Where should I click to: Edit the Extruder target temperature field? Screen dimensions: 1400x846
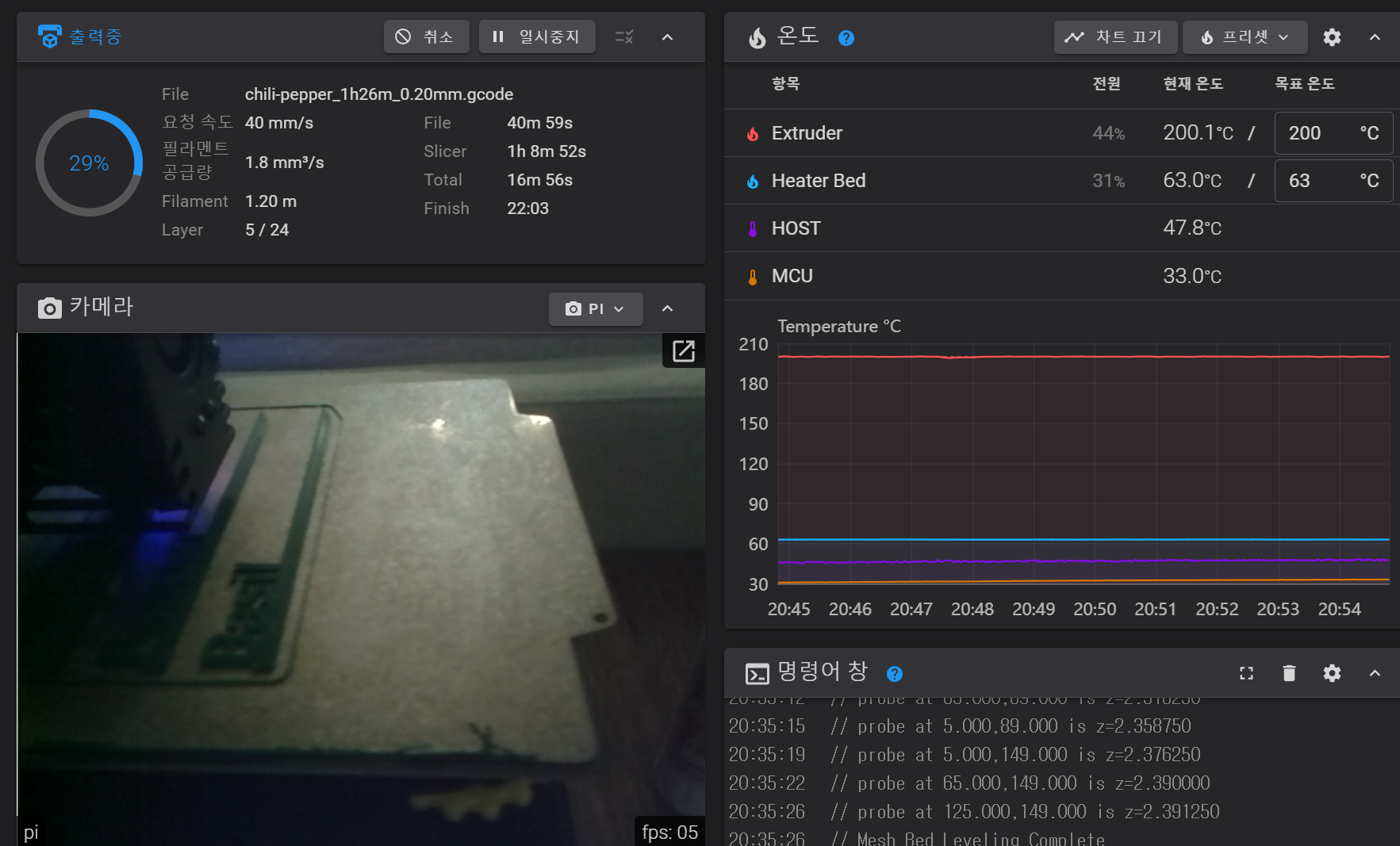(x=1333, y=133)
